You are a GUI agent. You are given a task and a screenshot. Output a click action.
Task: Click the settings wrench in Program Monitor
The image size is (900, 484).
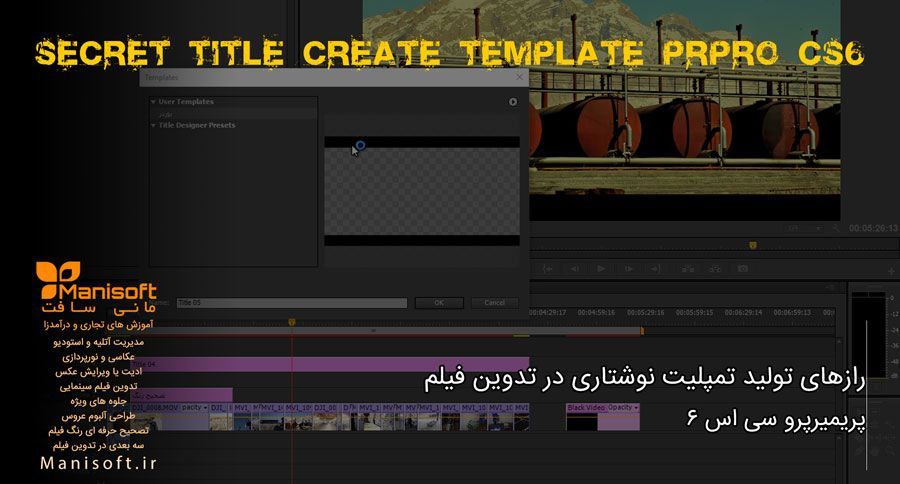coord(836,229)
